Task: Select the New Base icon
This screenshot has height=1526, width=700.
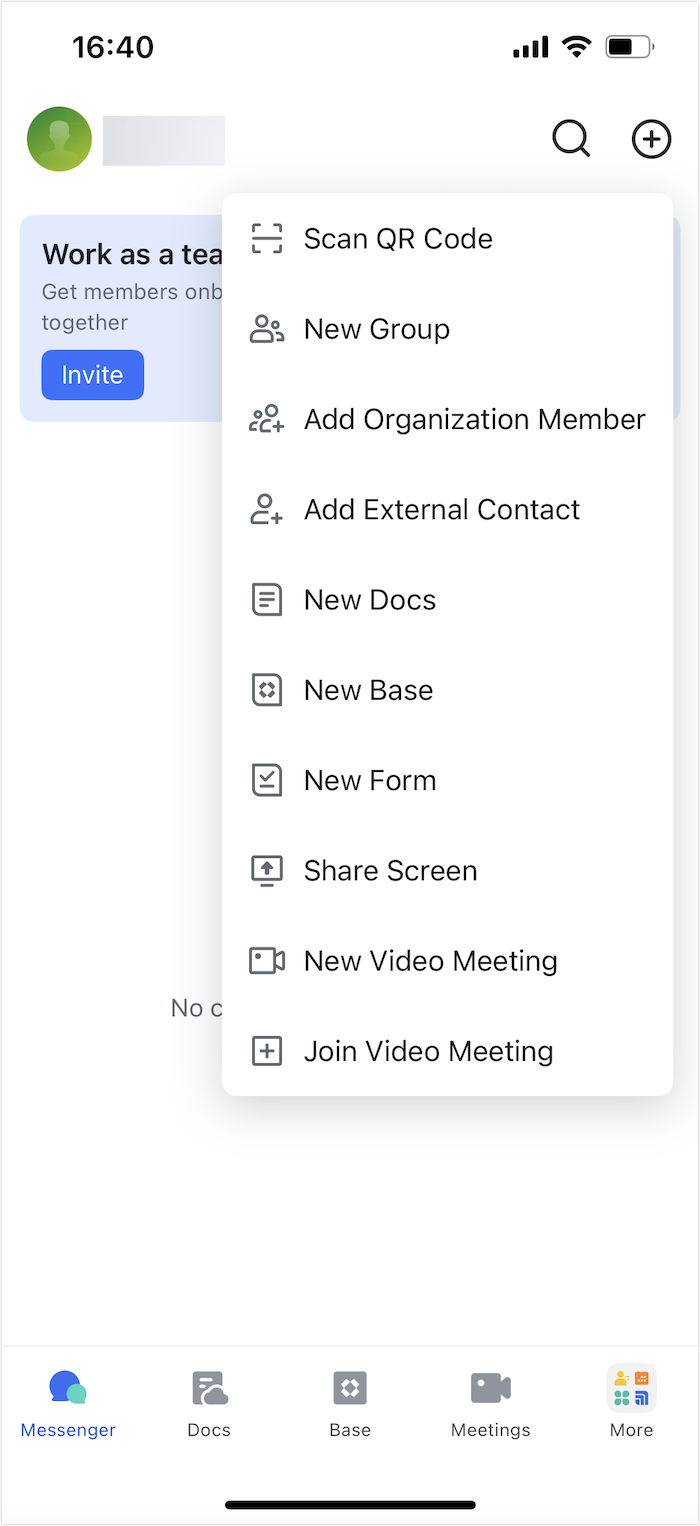Action: coord(266,689)
